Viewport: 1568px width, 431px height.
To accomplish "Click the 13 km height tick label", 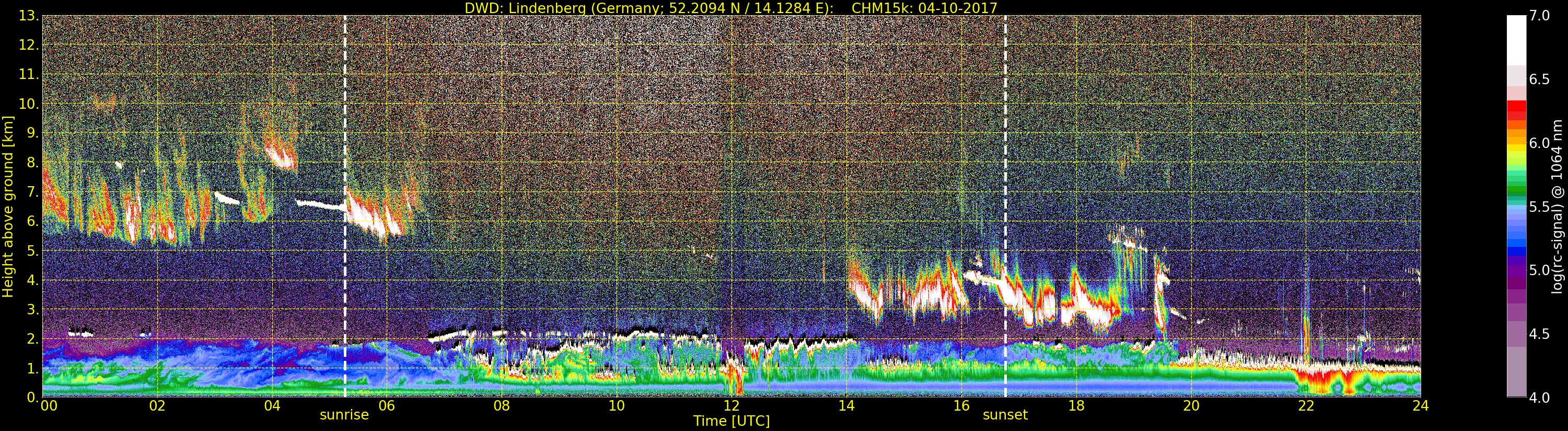I will pyautogui.click(x=29, y=16).
